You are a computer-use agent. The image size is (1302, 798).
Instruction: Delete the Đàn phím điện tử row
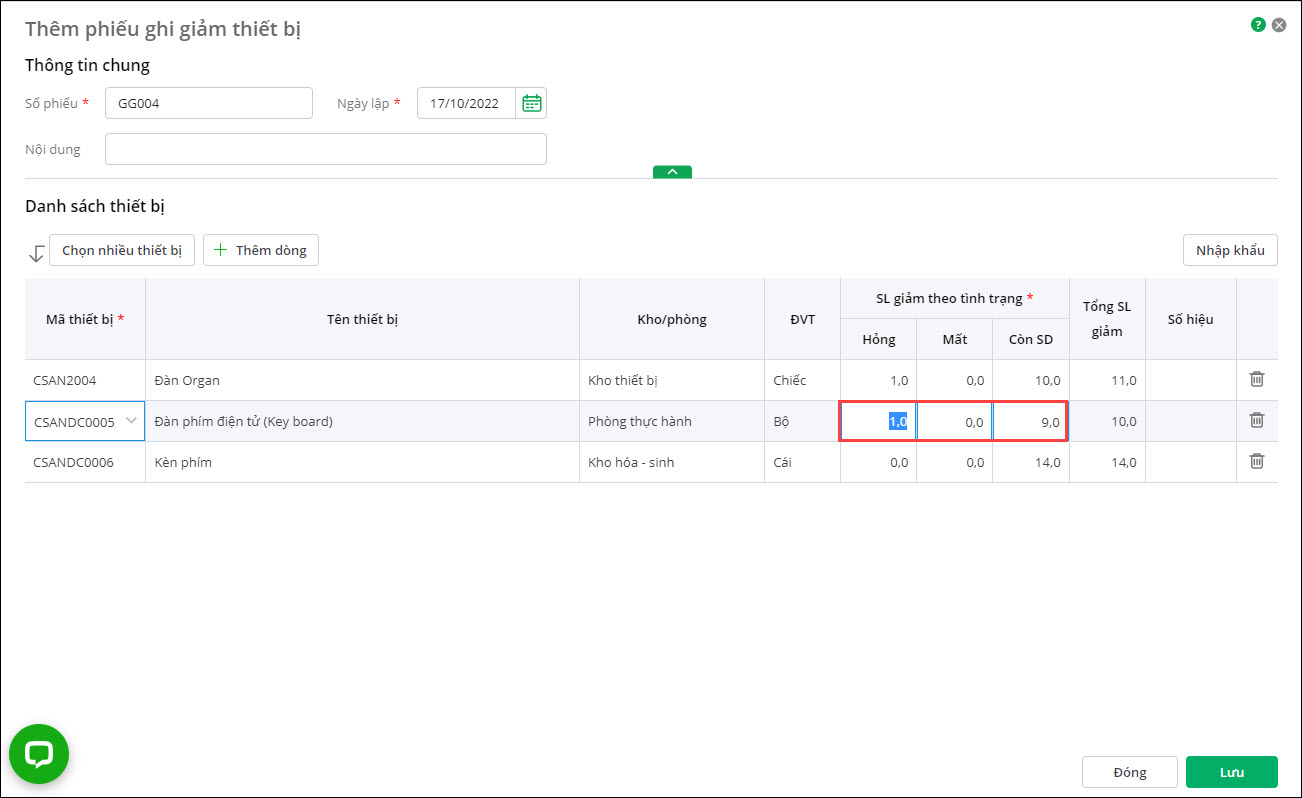pyautogui.click(x=1257, y=420)
